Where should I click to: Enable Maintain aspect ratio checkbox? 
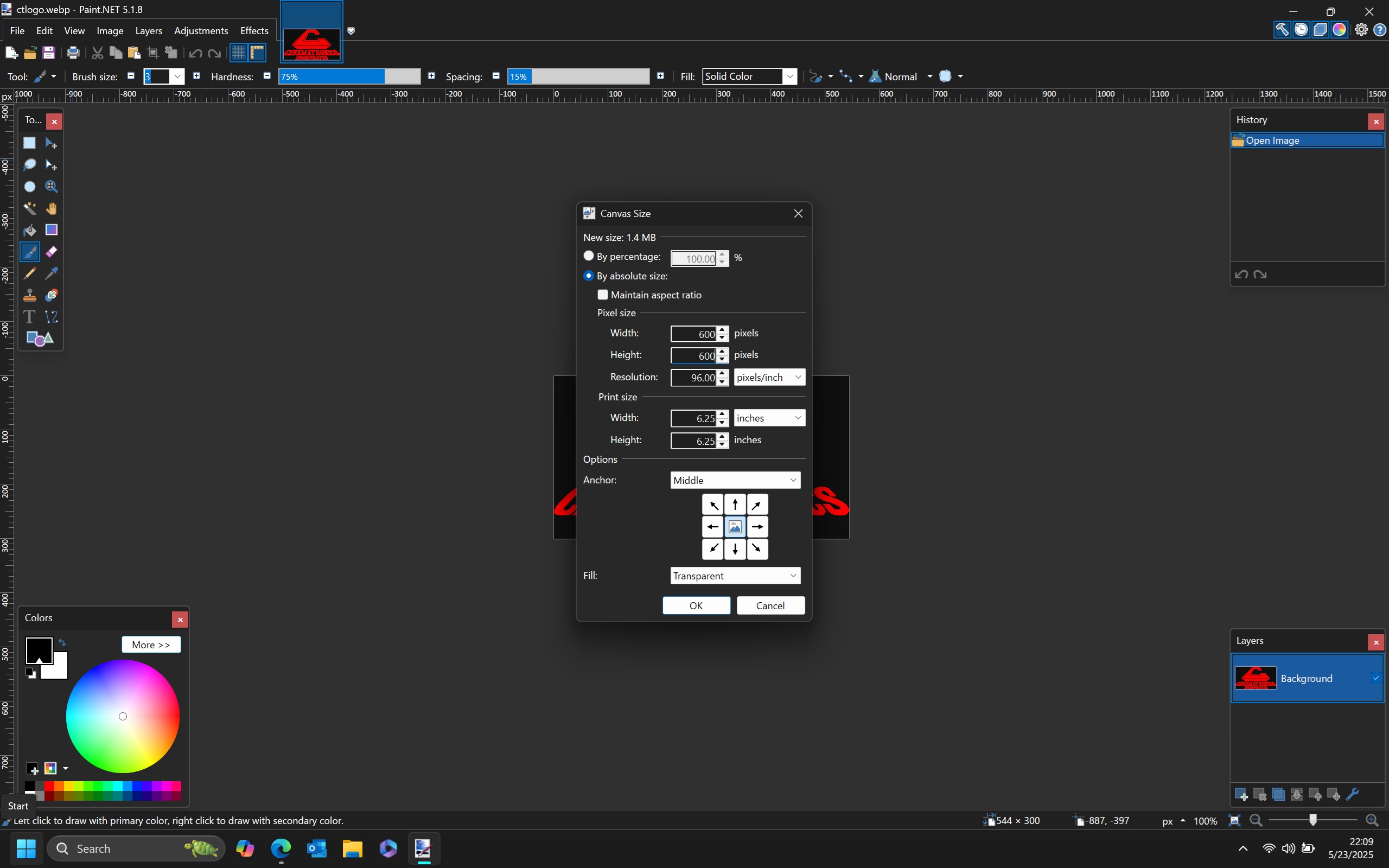click(603, 295)
